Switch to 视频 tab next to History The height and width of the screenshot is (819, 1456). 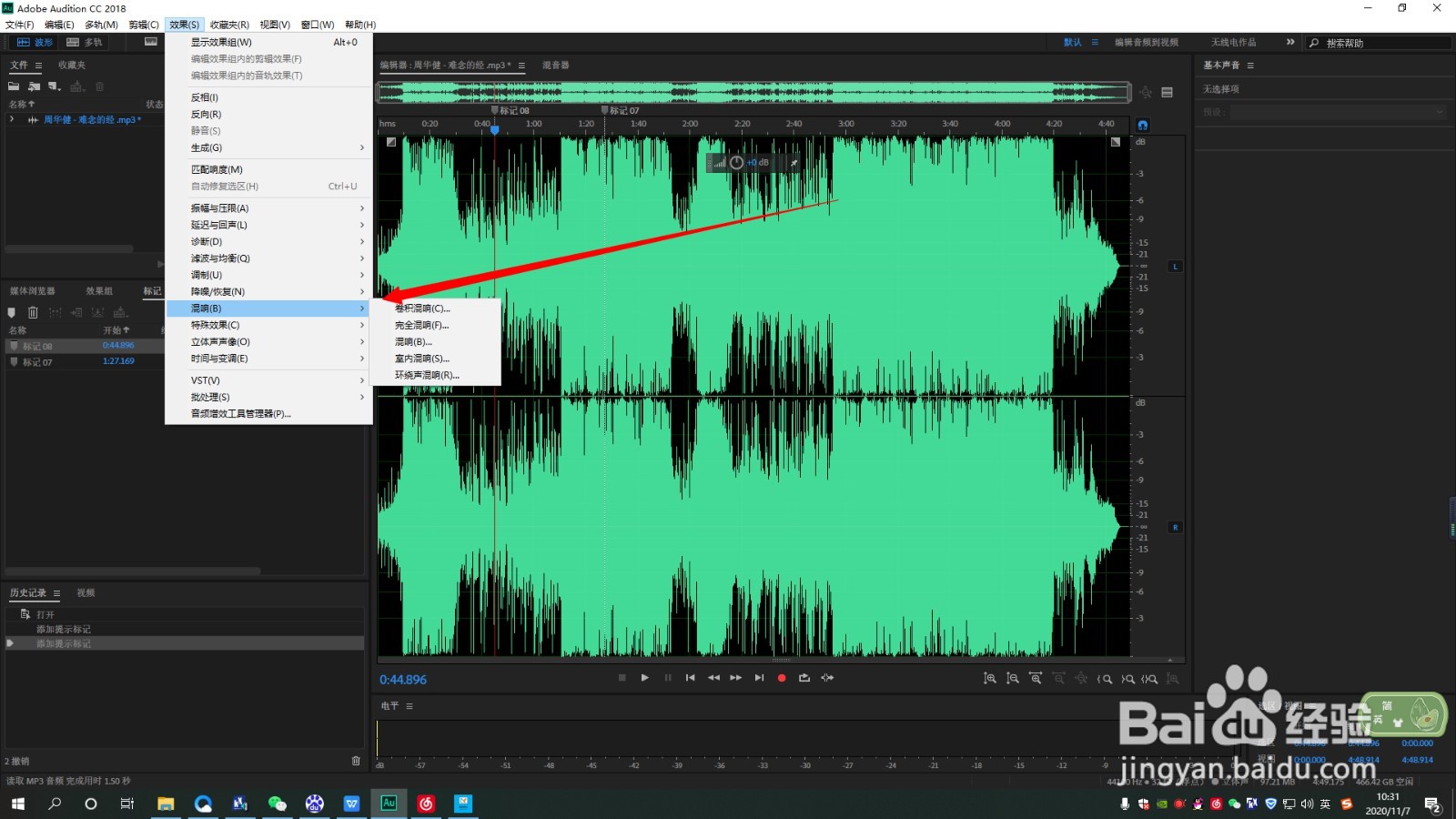86,593
